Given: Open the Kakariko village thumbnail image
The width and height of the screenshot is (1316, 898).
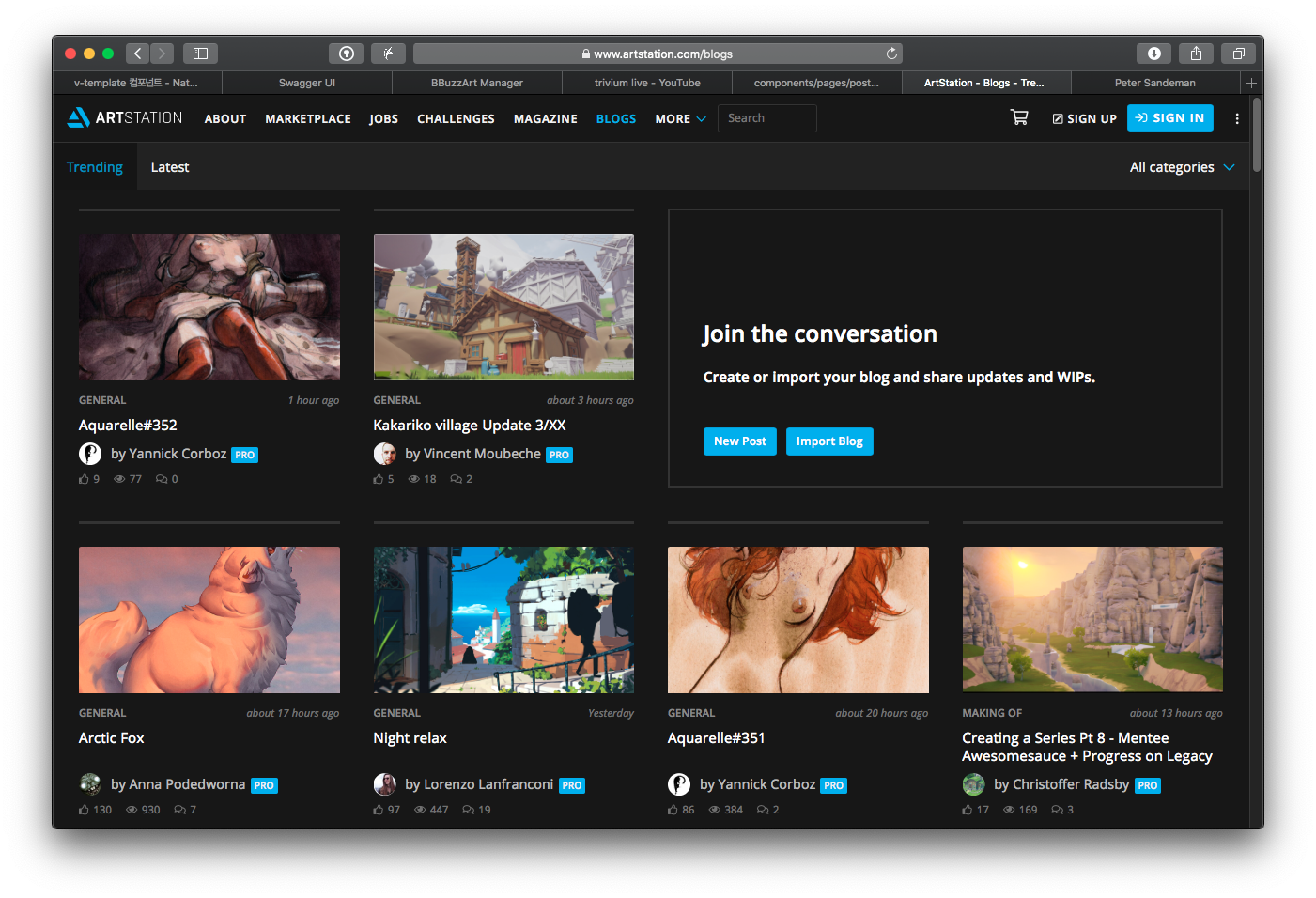Looking at the screenshot, I should tap(503, 307).
